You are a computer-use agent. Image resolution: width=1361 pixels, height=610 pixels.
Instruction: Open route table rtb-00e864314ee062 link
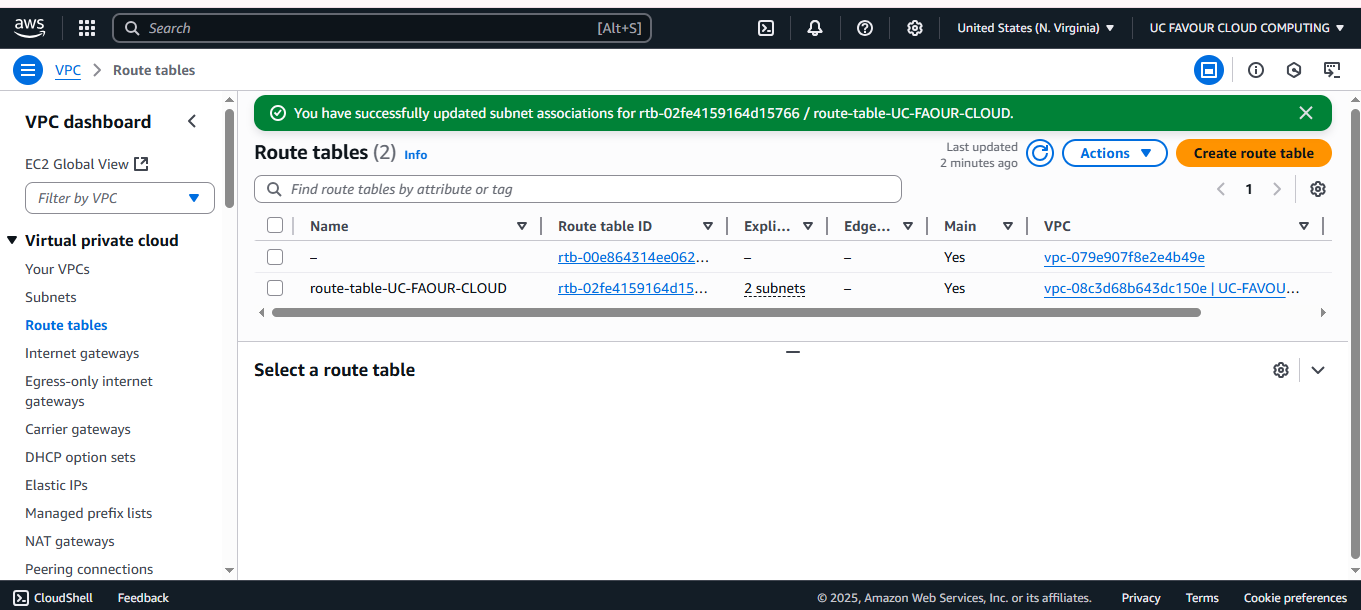pyautogui.click(x=633, y=257)
